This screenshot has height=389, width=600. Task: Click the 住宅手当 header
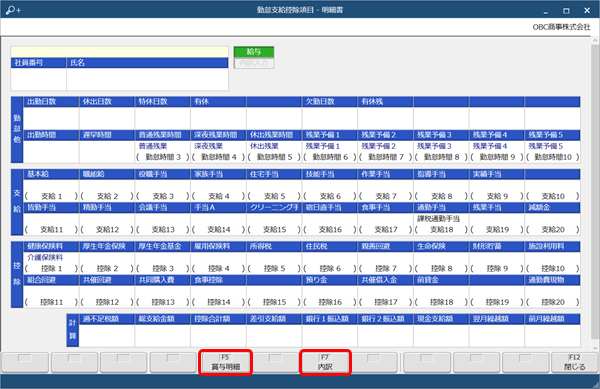274,174
